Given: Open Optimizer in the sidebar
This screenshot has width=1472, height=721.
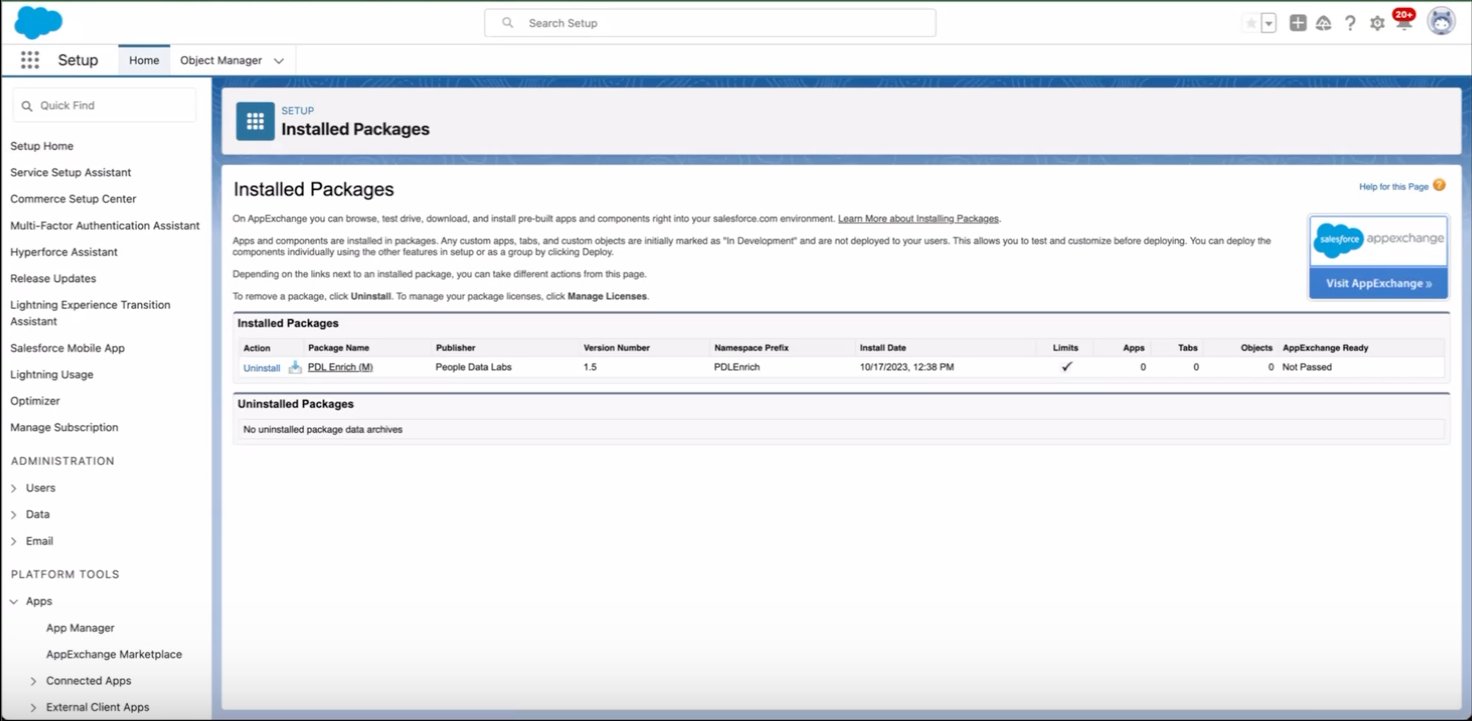Looking at the screenshot, I should click(x=35, y=401).
